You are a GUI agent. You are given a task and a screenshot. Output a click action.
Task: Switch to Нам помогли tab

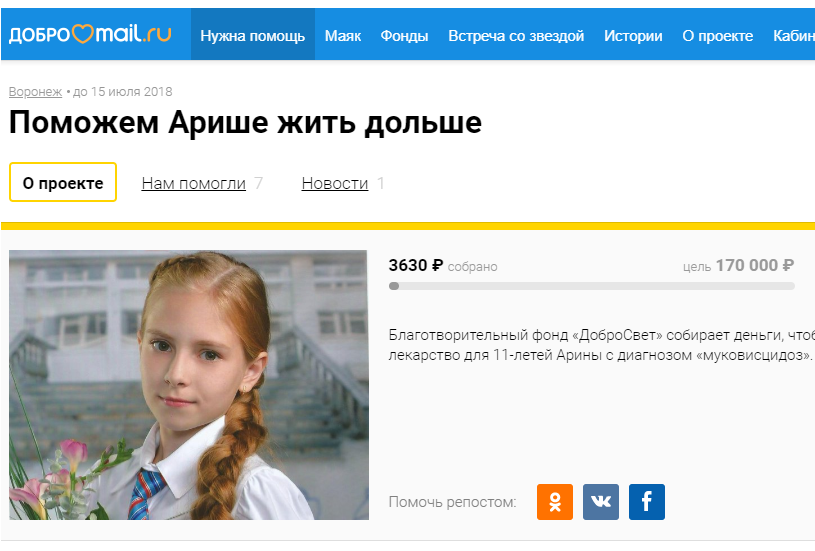pyautogui.click(x=193, y=183)
